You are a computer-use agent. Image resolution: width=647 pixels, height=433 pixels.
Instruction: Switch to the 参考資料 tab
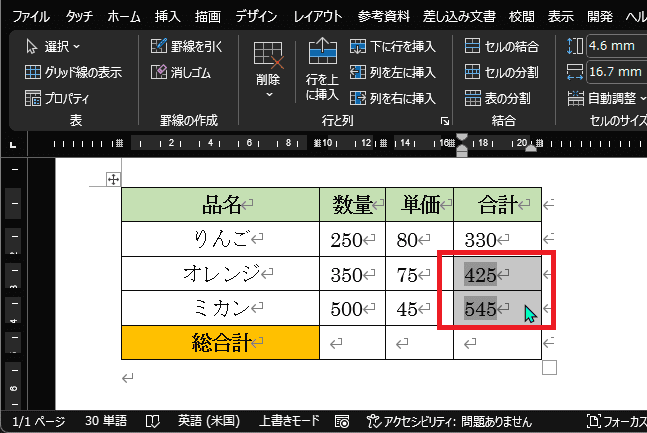[x=383, y=17]
